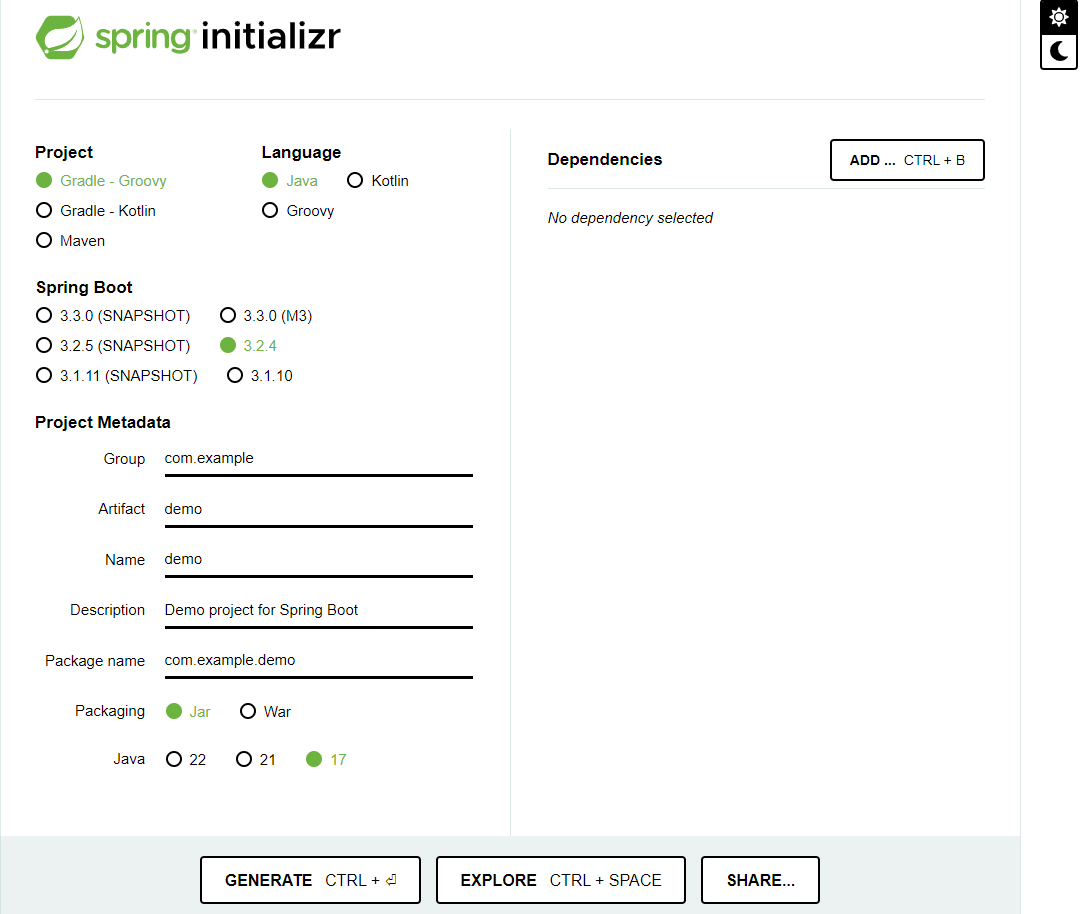Open the Share dialog

pyautogui.click(x=760, y=880)
